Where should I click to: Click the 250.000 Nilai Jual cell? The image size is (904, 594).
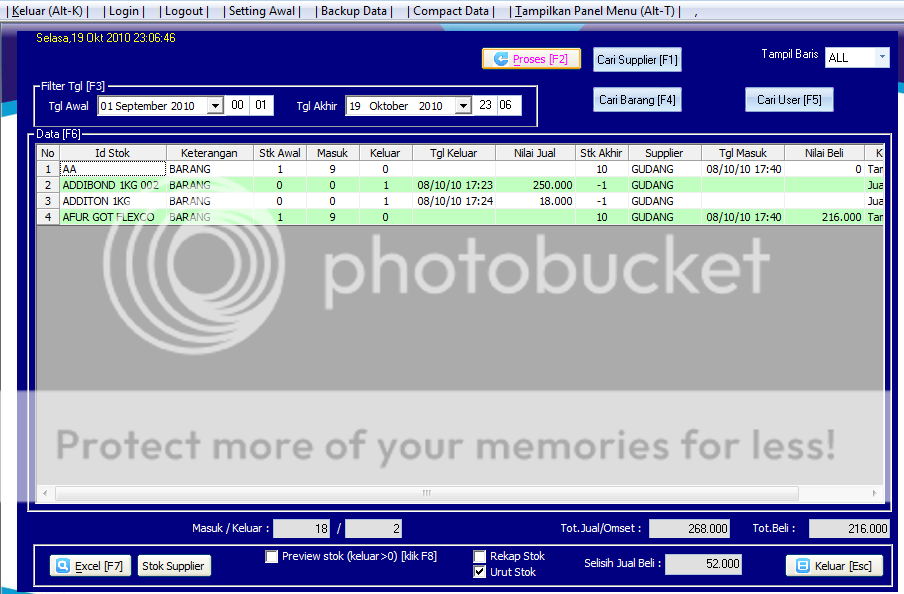[x=535, y=185]
